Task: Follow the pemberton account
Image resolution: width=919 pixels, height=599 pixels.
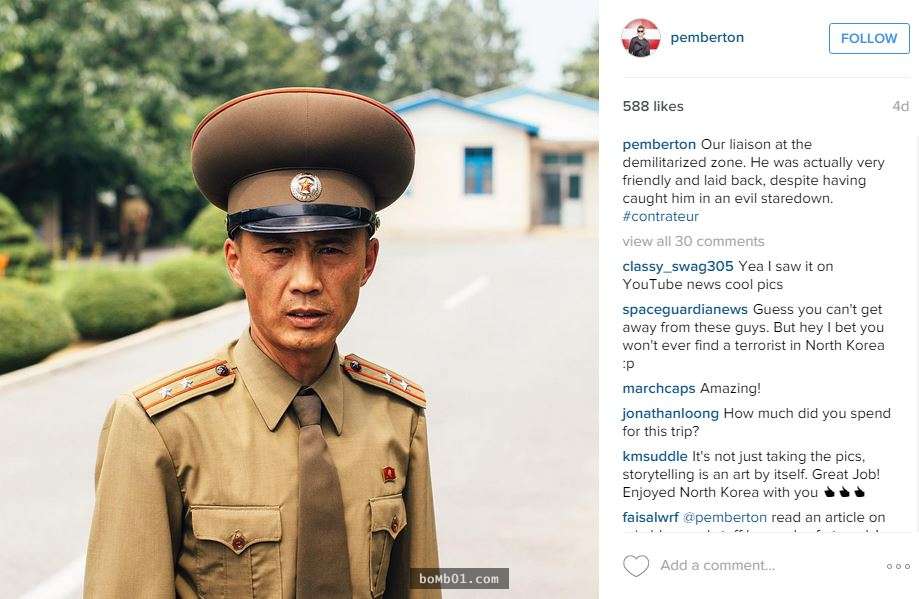Action: coord(869,38)
